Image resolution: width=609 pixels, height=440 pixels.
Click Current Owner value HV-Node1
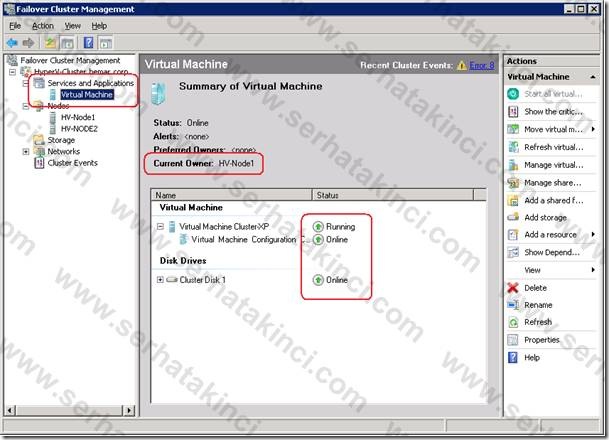(x=236, y=163)
